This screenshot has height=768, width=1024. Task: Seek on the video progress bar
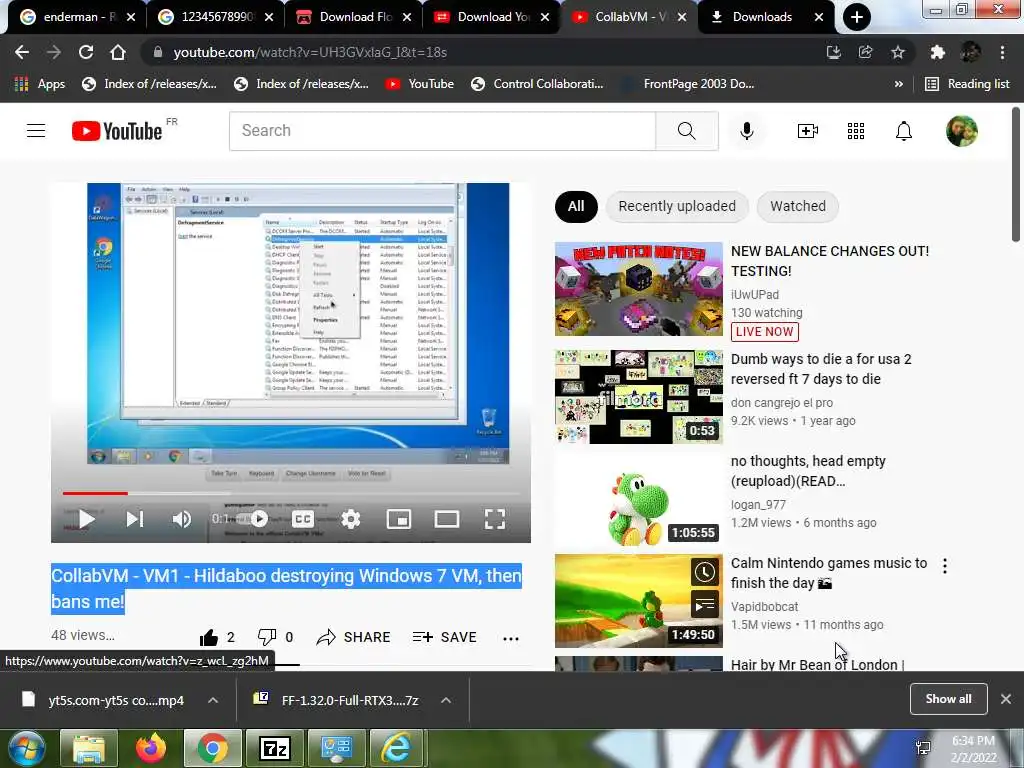pyautogui.click(x=291, y=493)
